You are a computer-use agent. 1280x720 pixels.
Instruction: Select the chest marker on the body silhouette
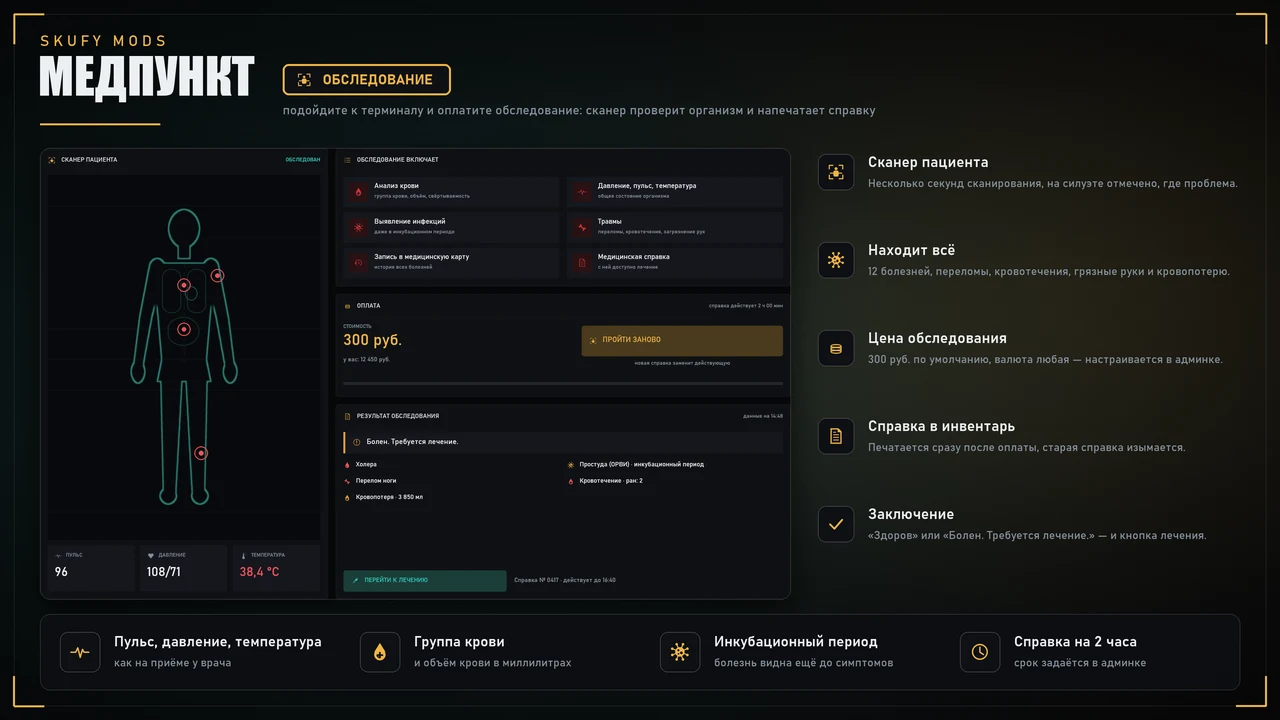tap(184, 286)
